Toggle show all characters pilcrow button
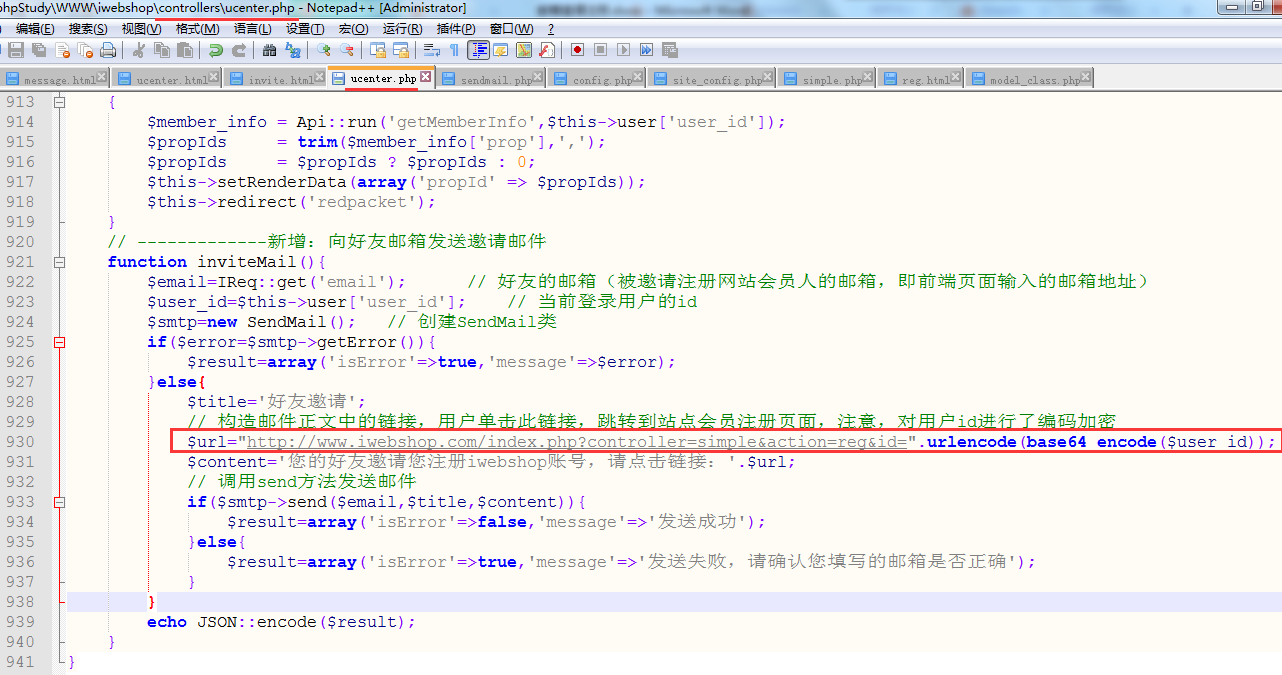The image size is (1282, 675). click(x=454, y=50)
